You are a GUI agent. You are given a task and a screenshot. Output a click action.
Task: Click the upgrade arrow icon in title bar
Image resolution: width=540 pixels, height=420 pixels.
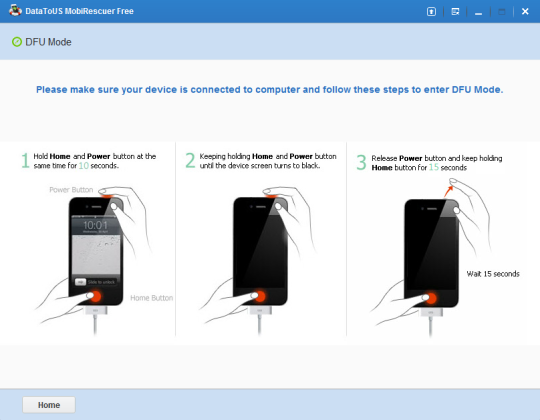pyautogui.click(x=431, y=12)
